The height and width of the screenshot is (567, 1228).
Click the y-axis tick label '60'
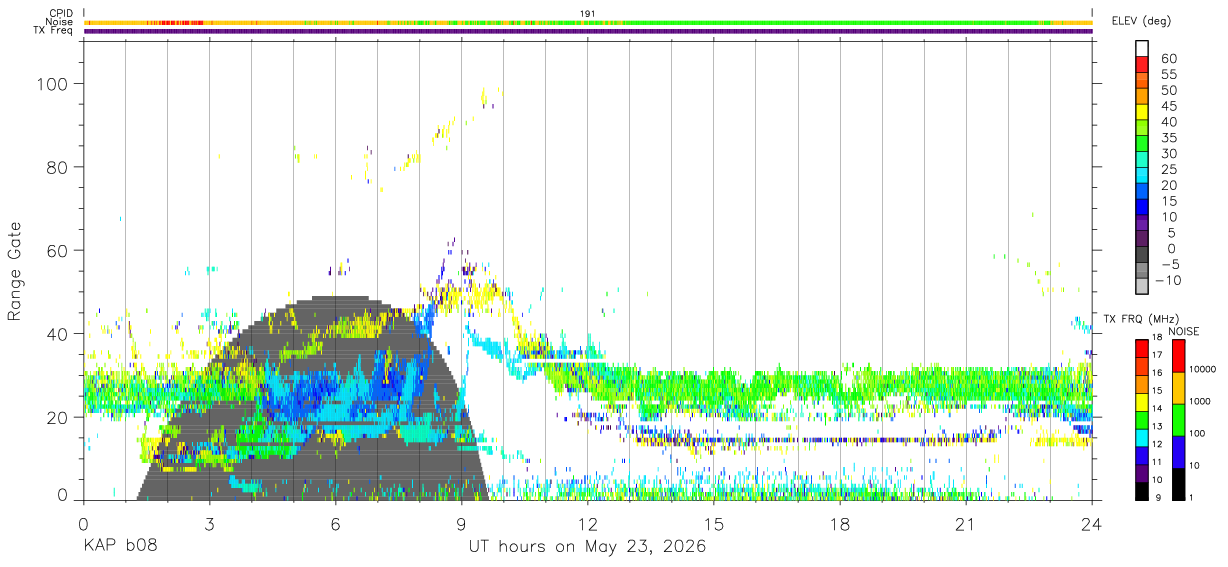(x=58, y=250)
